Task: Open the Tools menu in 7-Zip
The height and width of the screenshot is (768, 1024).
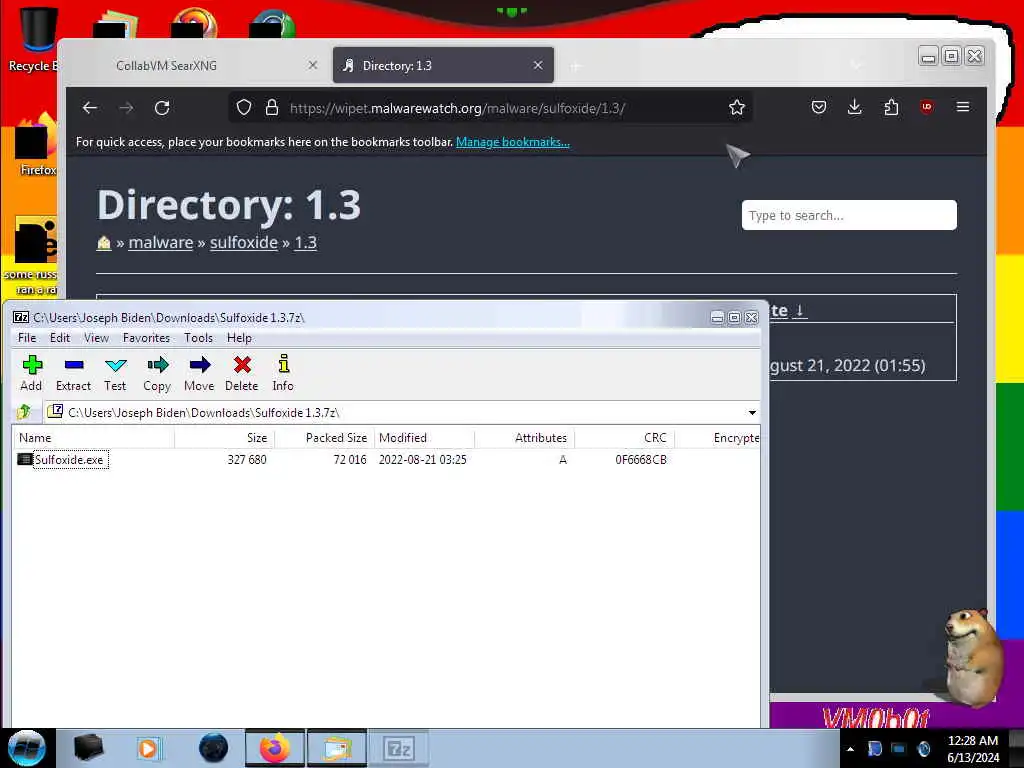Action: pos(198,338)
